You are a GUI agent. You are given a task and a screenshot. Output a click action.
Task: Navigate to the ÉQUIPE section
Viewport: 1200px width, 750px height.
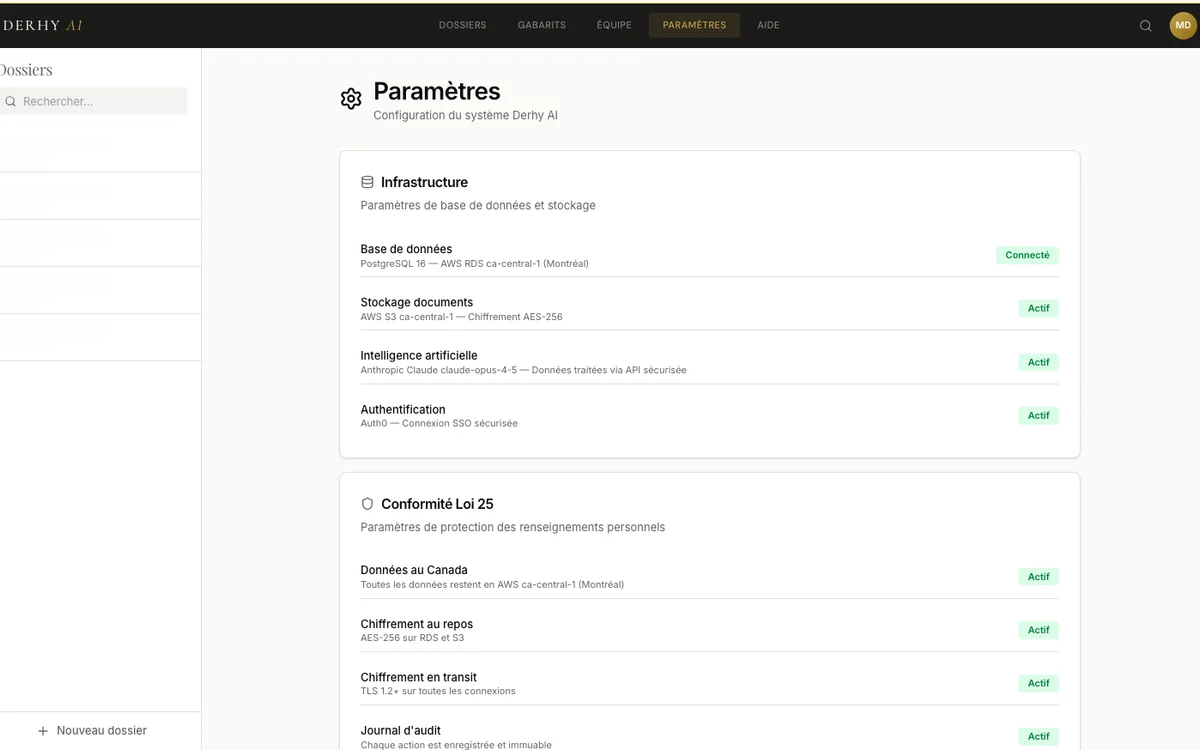click(x=614, y=25)
